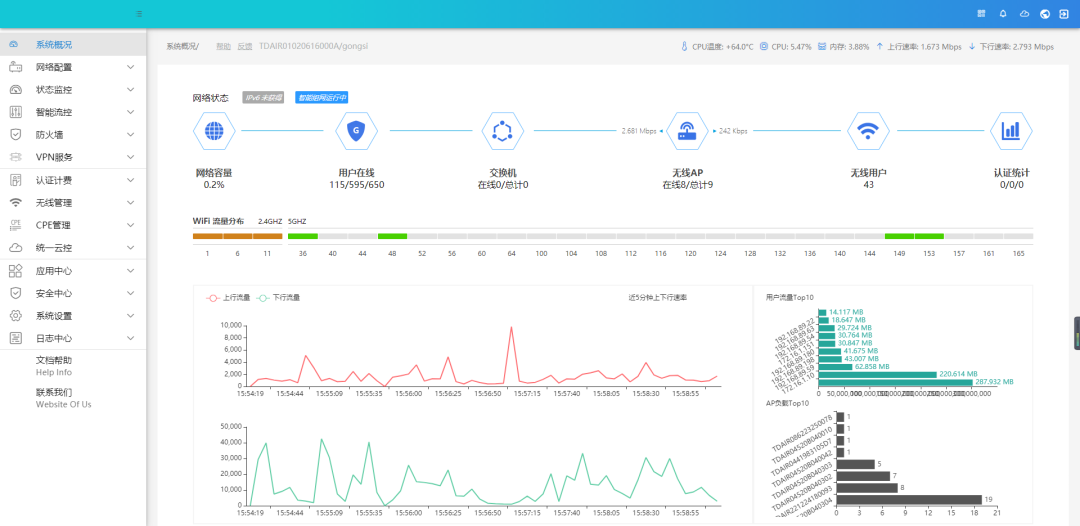Click the blue 智能组网运行中 status badge
This screenshot has height=526, width=1080.
tap(321, 98)
